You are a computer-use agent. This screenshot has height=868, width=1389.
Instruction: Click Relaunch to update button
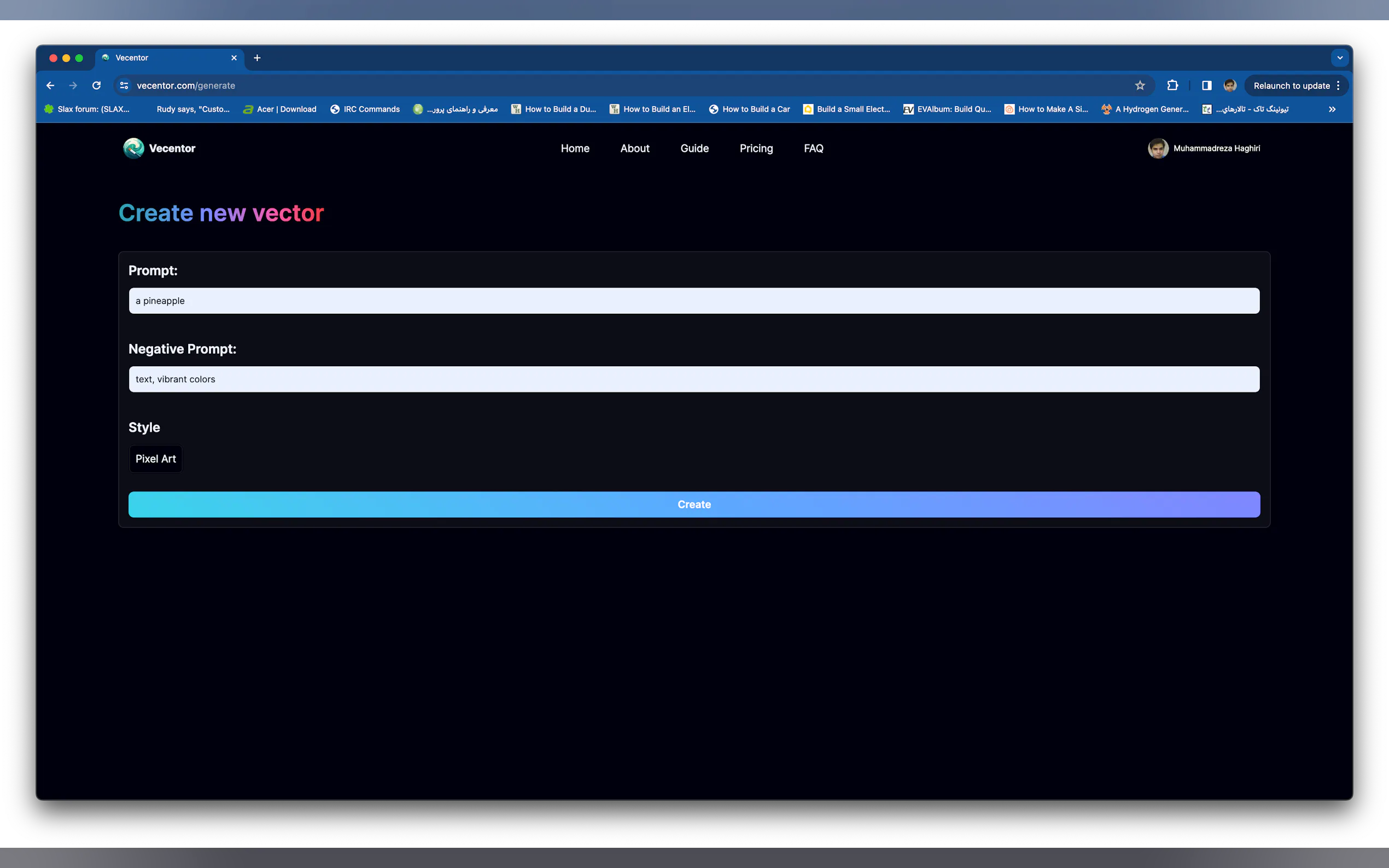pos(1291,85)
